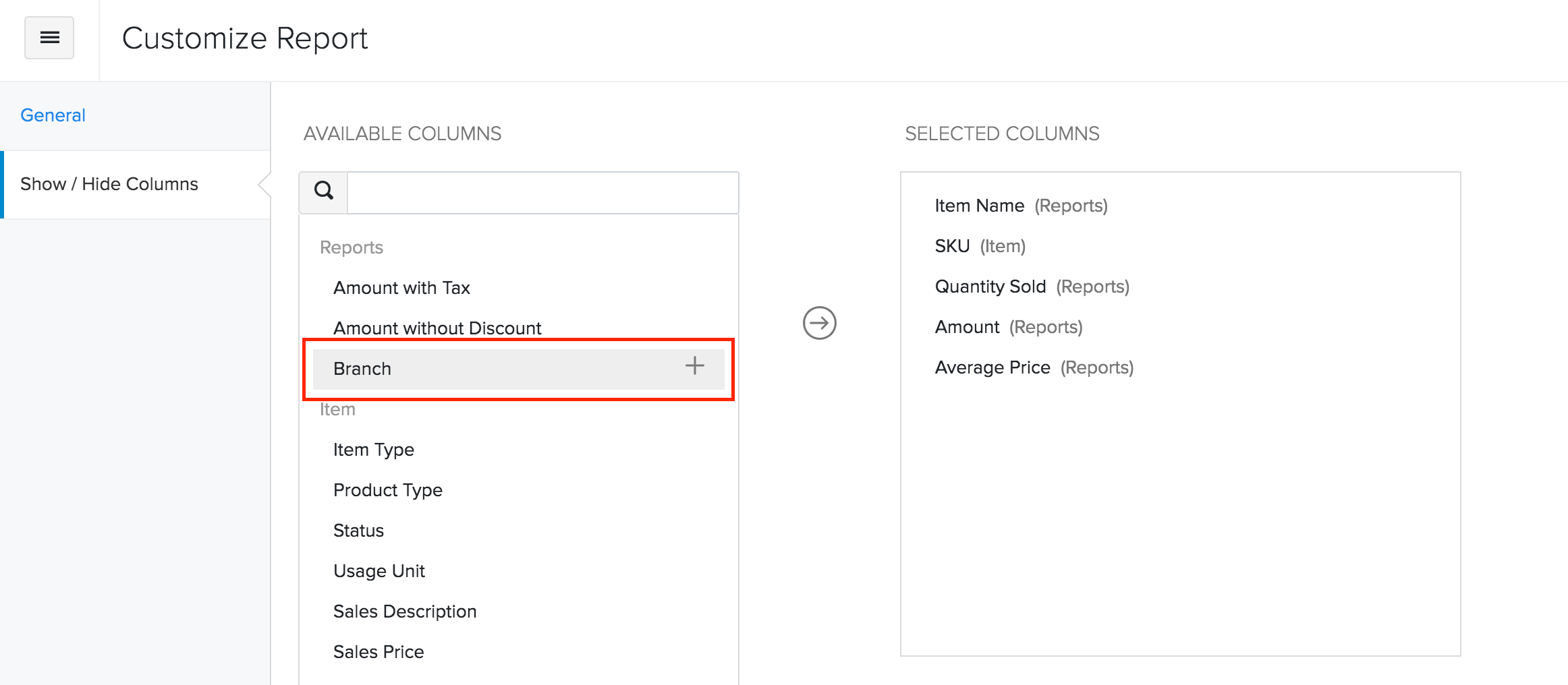The width and height of the screenshot is (1568, 685).
Task: Select Amount with Tax column
Action: pyautogui.click(x=401, y=288)
